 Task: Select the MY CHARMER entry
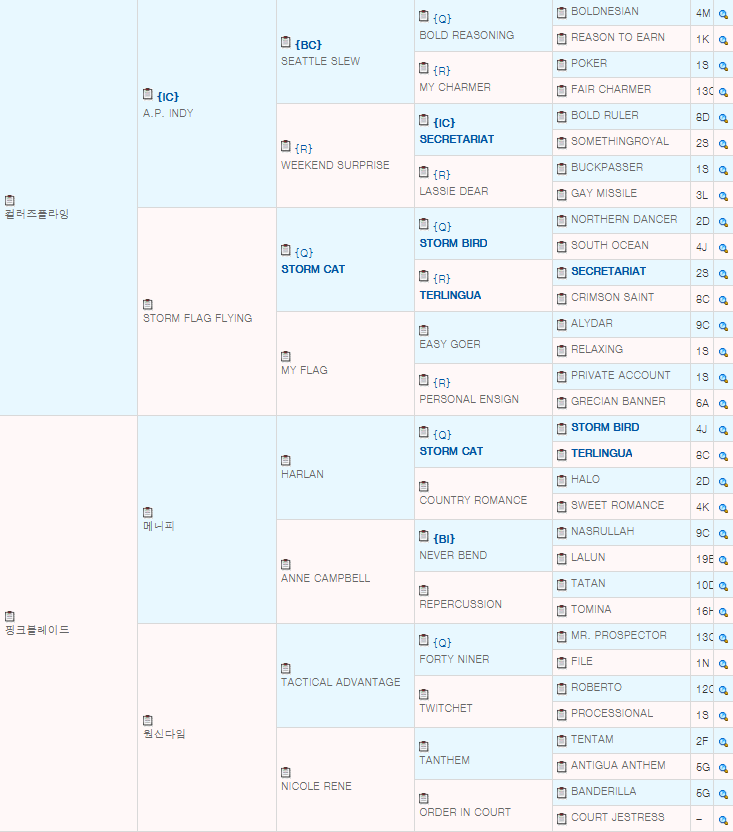455,87
